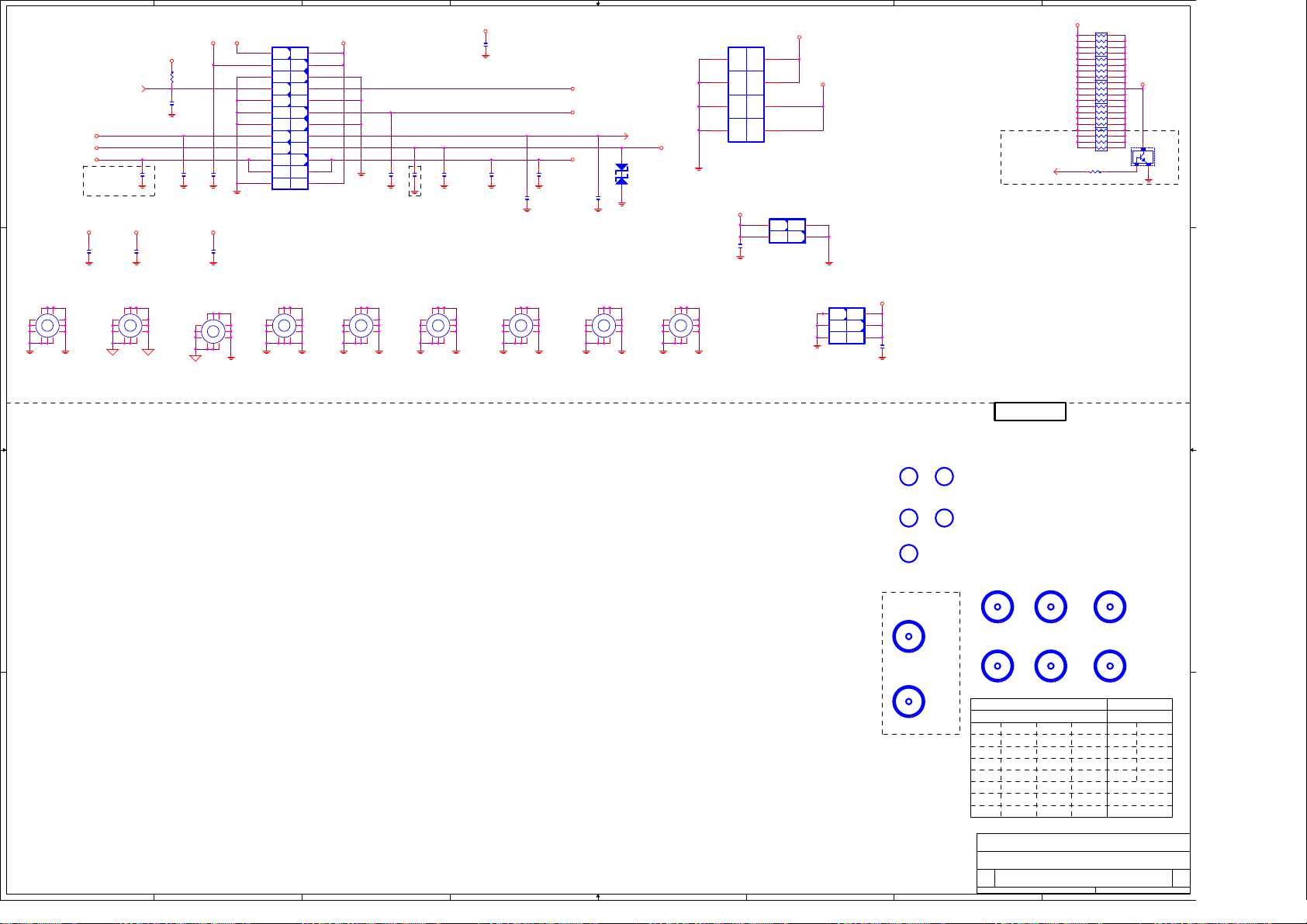1307x924 pixels.
Task: Select the small four-cell block near capacitor
Action: 787,231
